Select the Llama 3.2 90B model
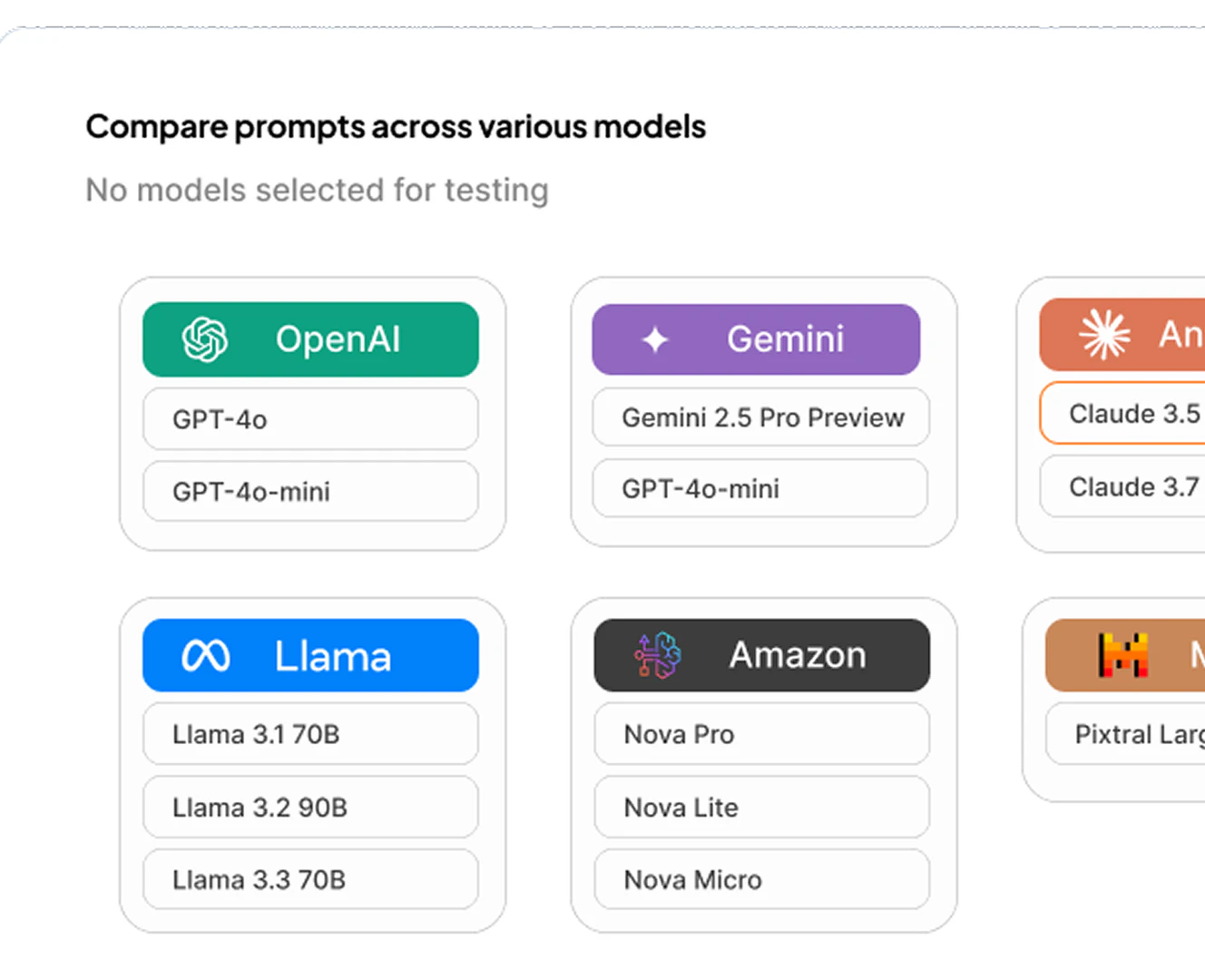Image resolution: width=1205 pixels, height=980 pixels. [310, 807]
